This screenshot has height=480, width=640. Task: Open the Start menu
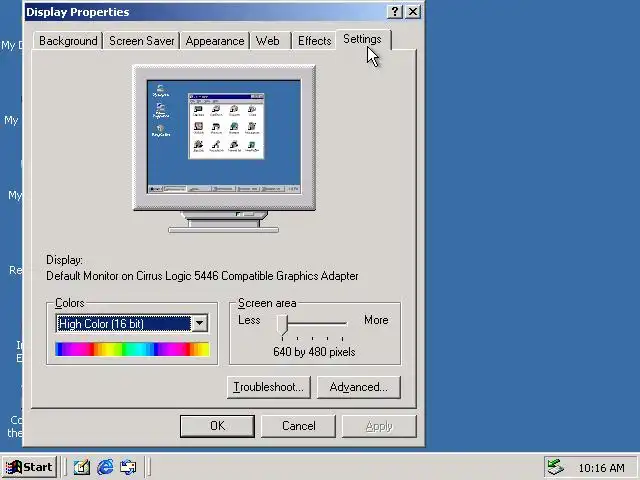point(29,467)
